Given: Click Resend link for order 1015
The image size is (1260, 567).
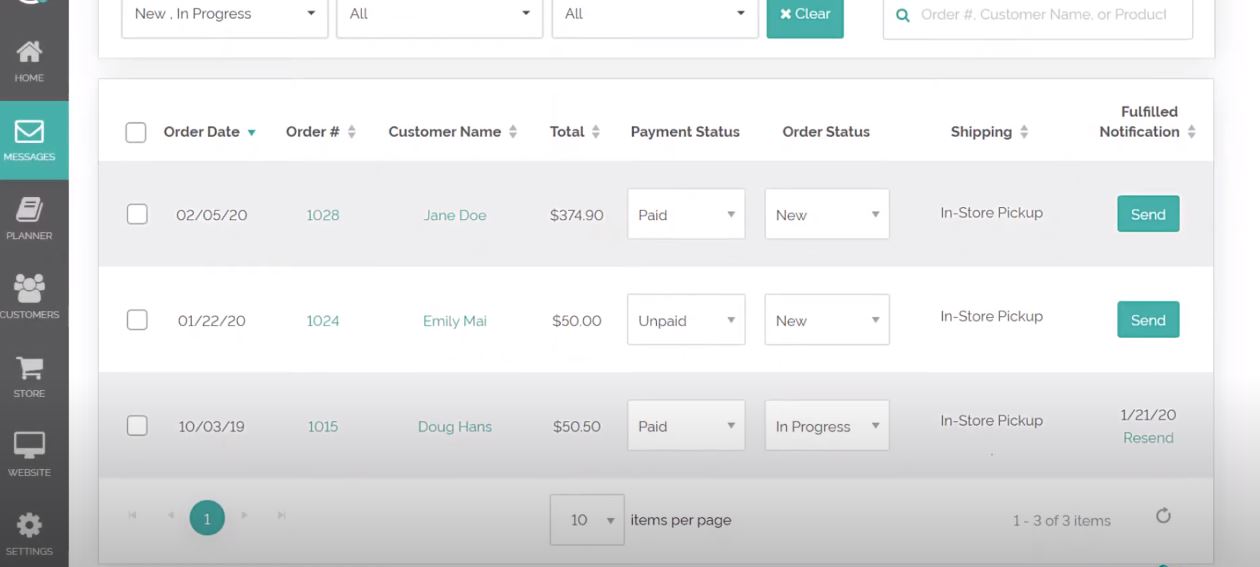Looking at the screenshot, I should (1148, 438).
